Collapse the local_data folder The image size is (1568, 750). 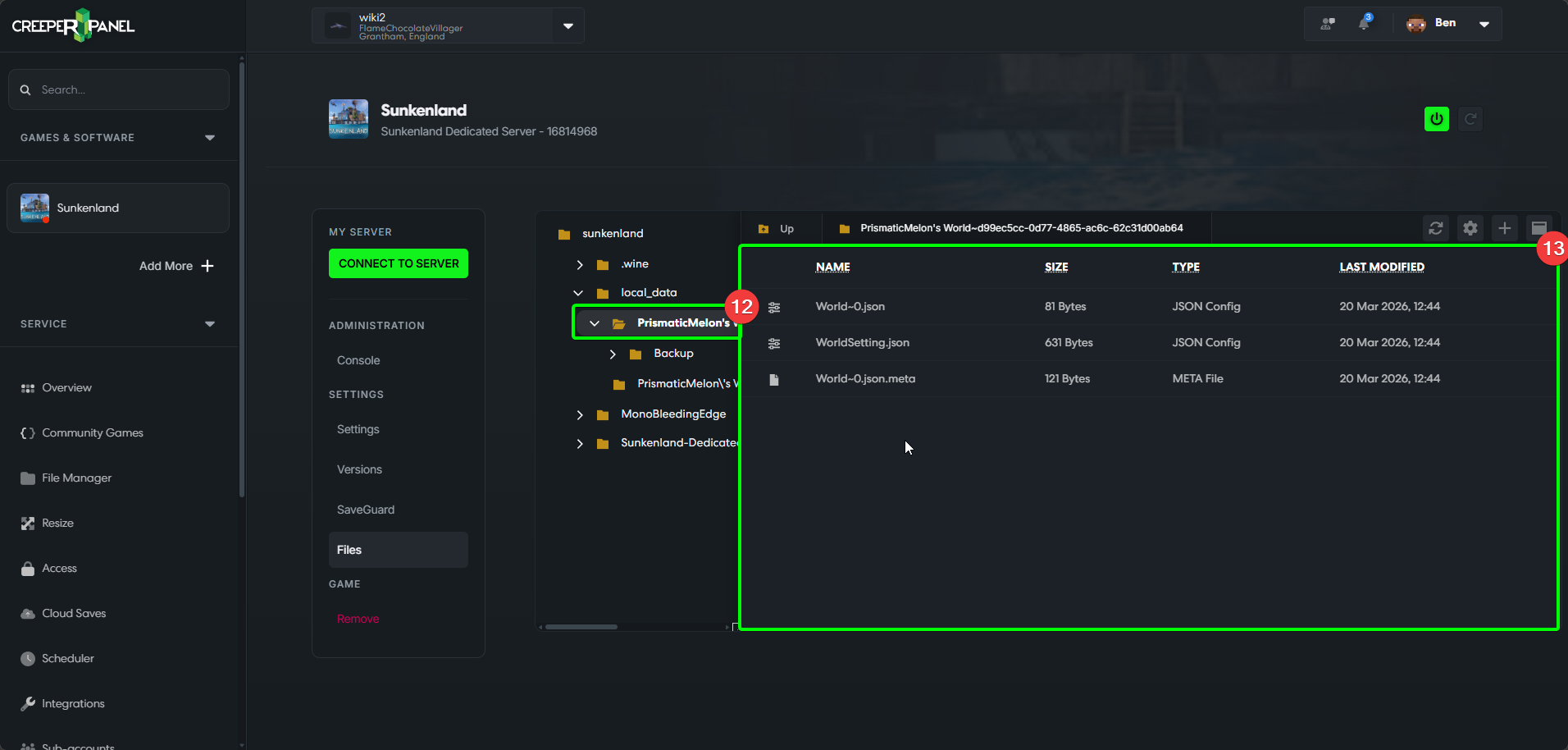(579, 293)
